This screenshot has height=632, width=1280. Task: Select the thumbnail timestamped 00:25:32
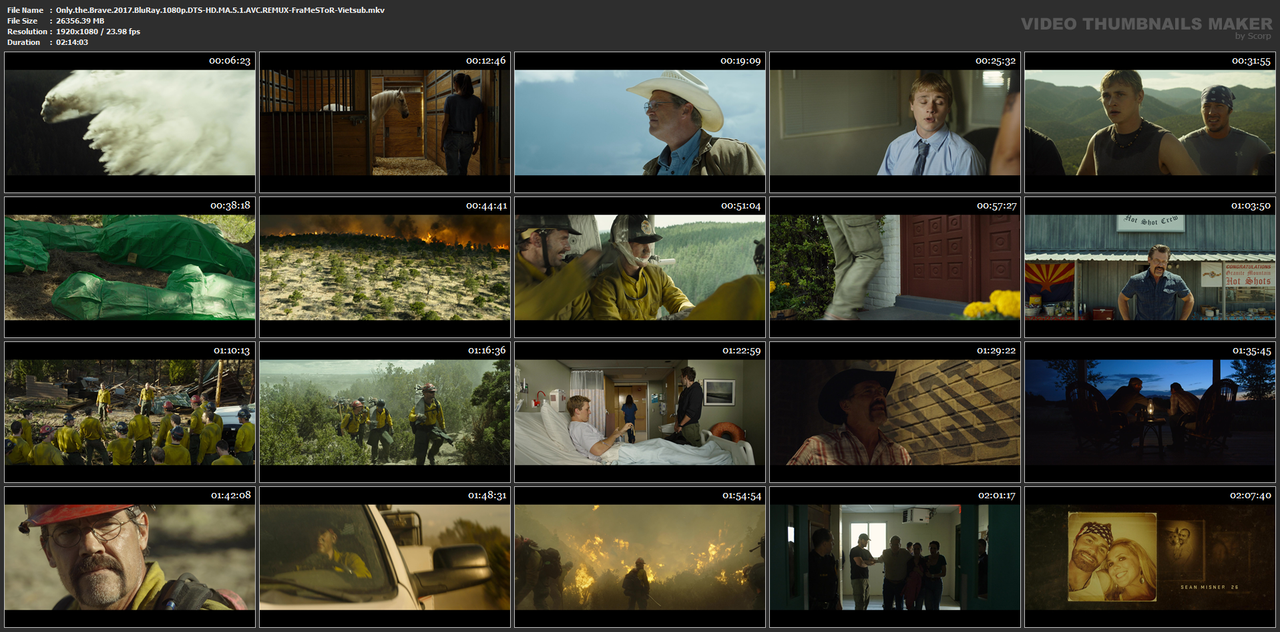(x=895, y=122)
